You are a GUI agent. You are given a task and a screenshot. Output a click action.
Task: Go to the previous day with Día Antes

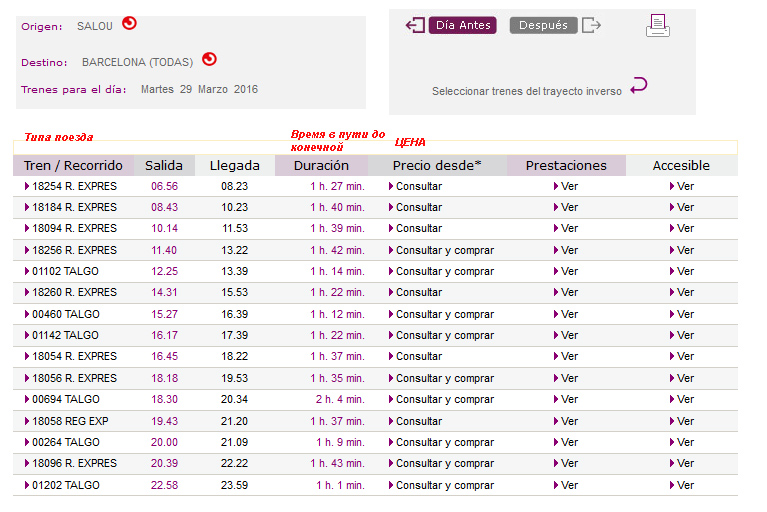463,25
